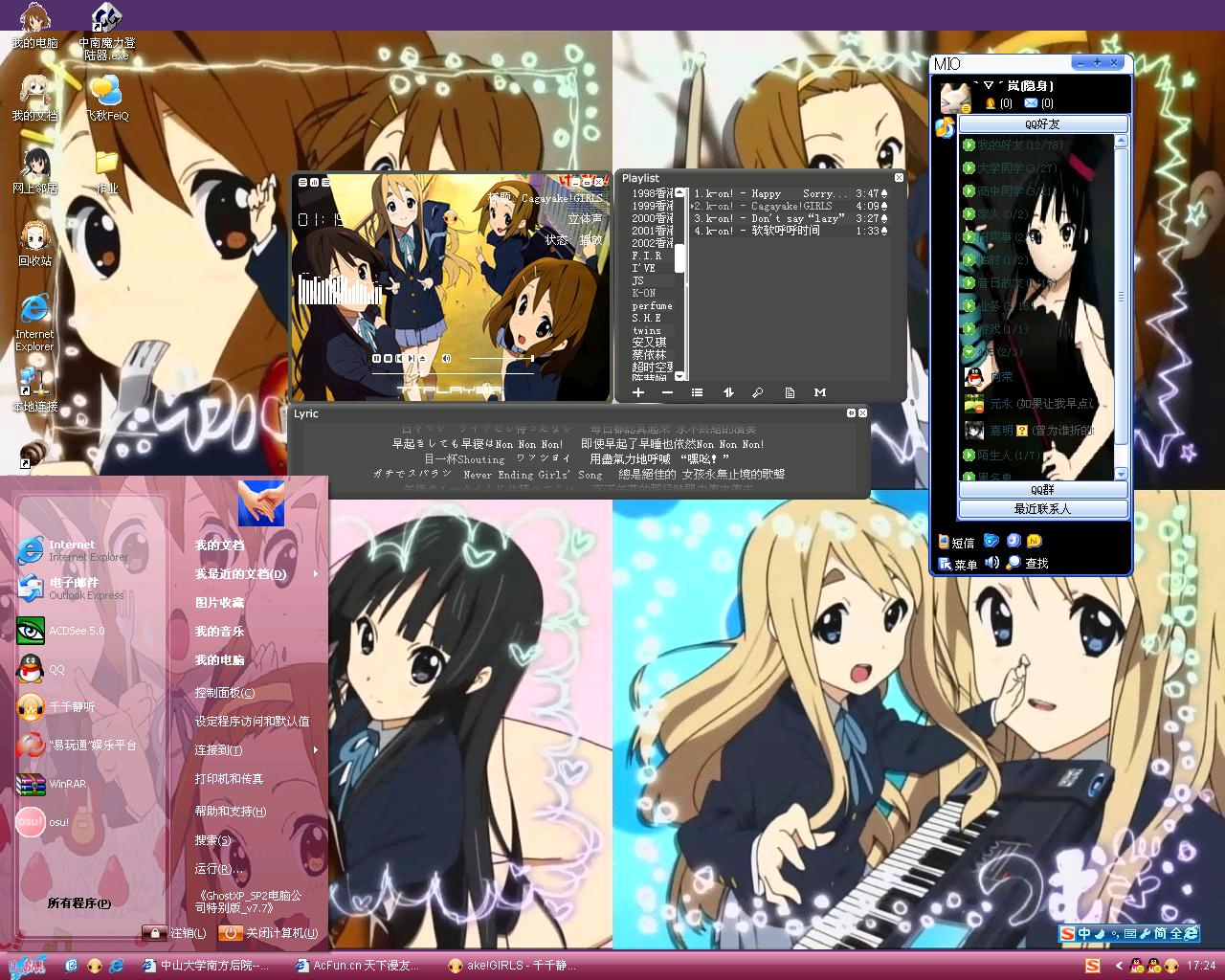This screenshot has height=980, width=1225.
Task: Launch osu! from Start menu
Action: tap(43, 822)
